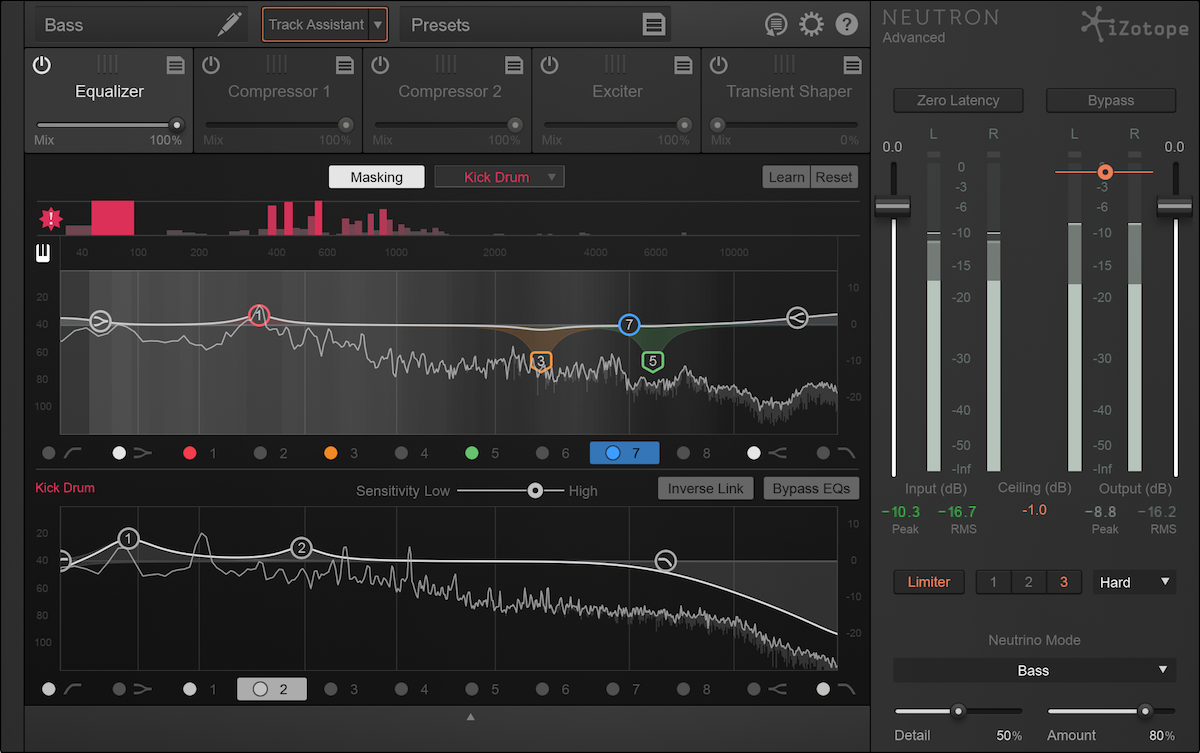Switch to the Transient Shaper module
1200x753 pixels.
788,91
